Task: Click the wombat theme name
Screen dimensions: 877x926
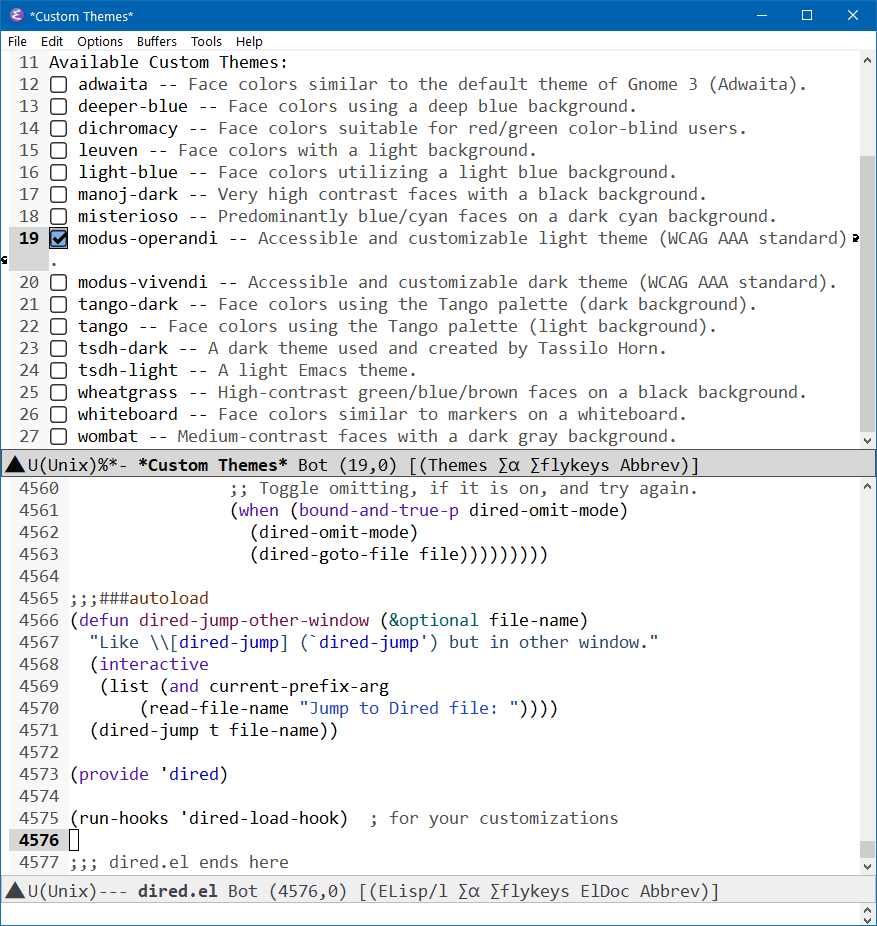Action: (107, 436)
